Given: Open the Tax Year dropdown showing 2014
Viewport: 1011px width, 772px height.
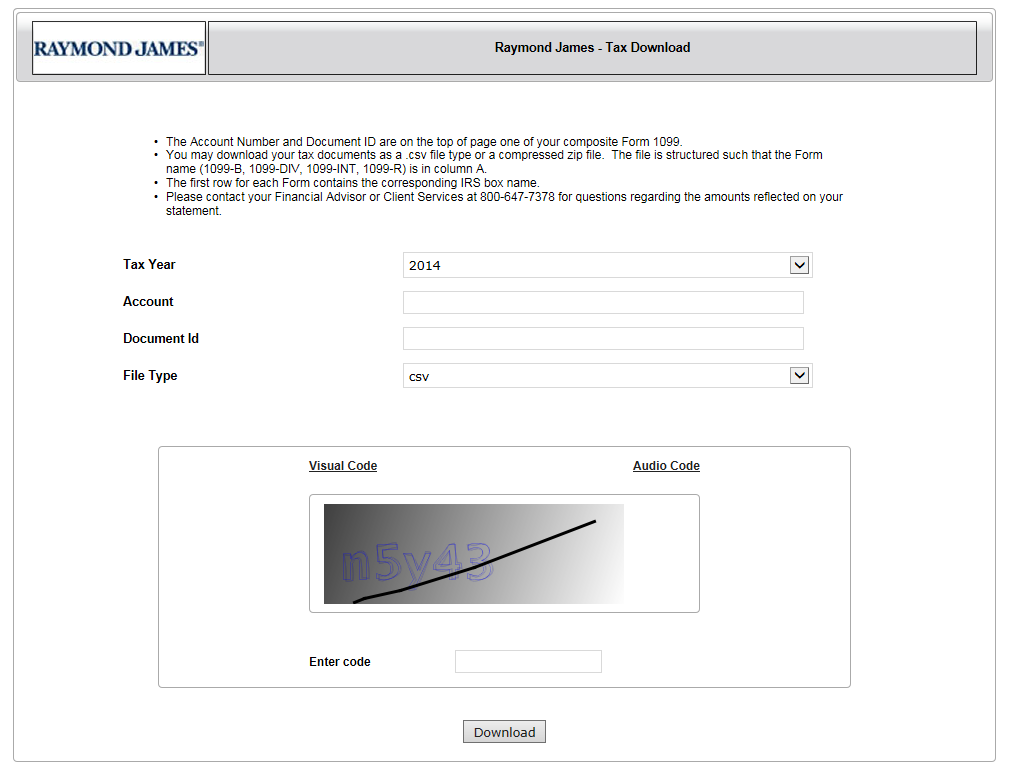Looking at the screenshot, I should (607, 265).
